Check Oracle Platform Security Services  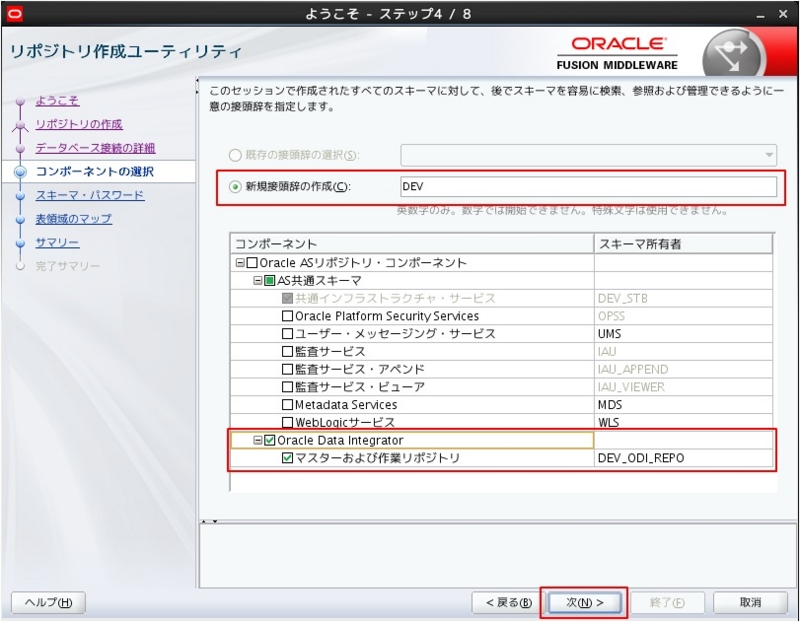(x=287, y=316)
